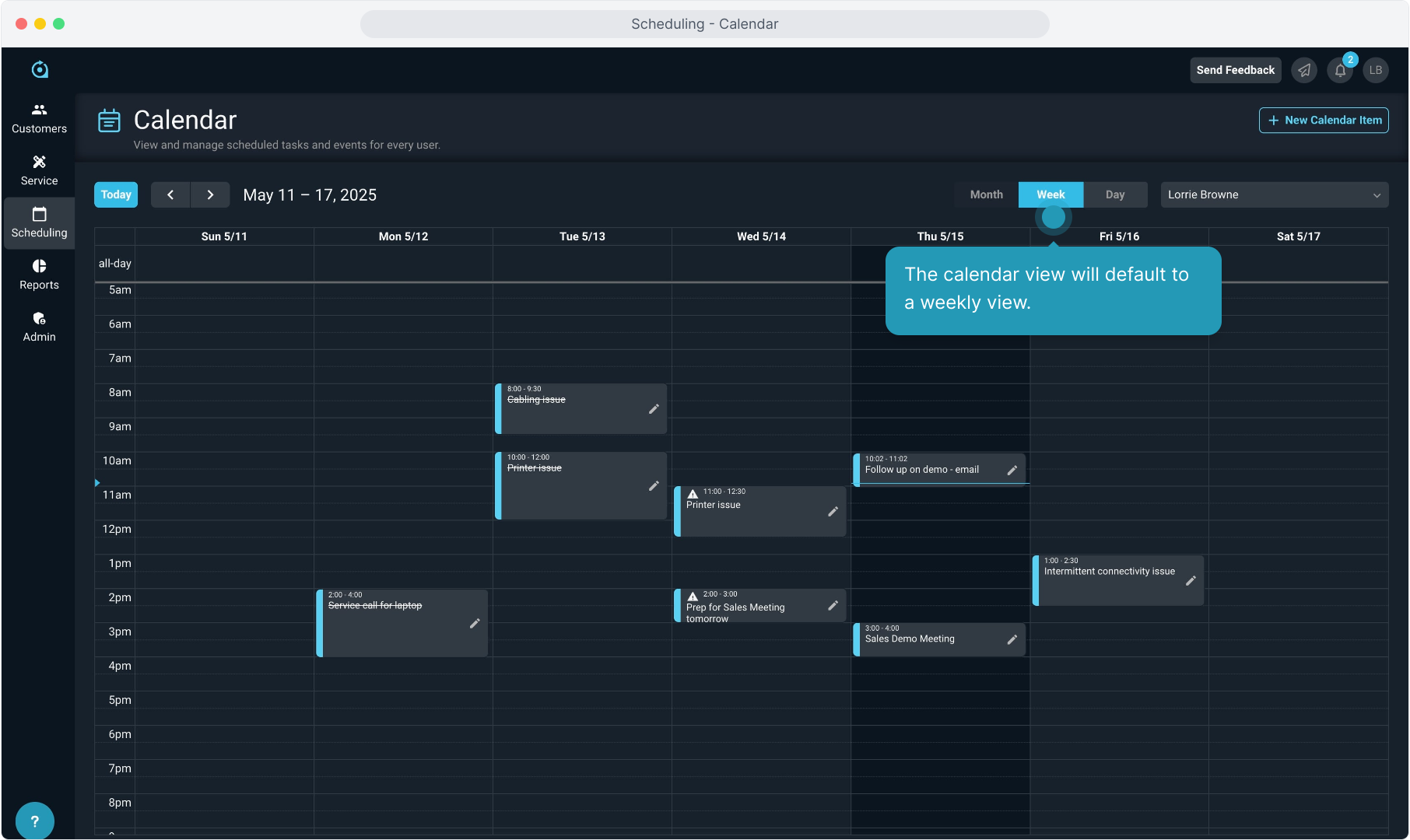Open the Follow up on demo event
The width and height of the screenshot is (1410, 840).
click(922, 470)
